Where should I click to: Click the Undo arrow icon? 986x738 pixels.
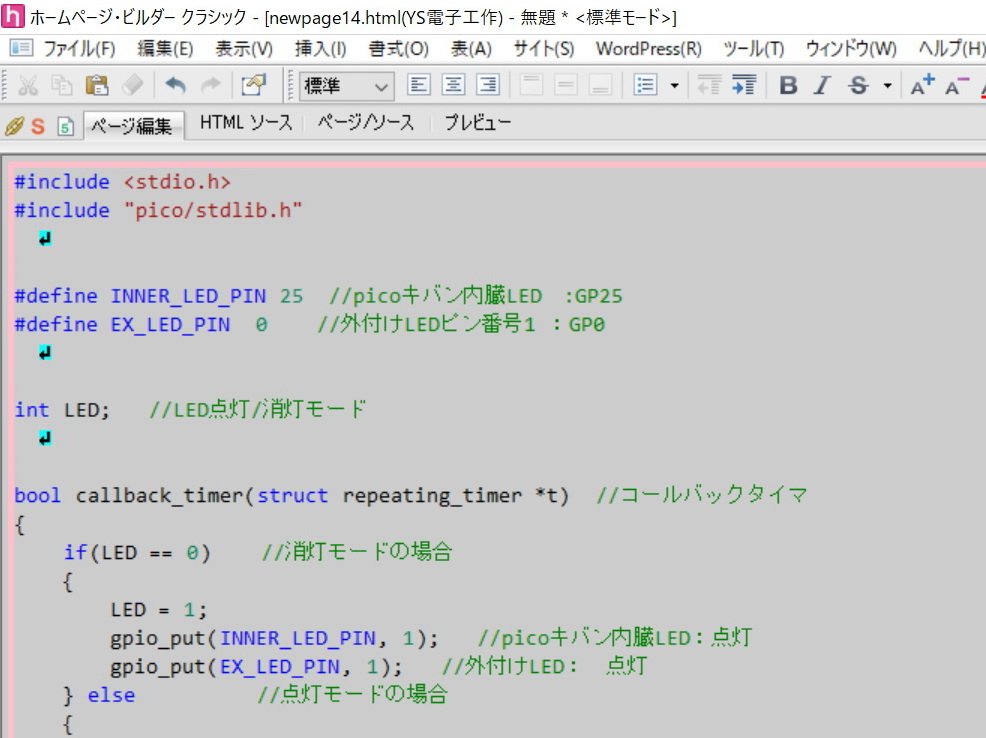click(176, 86)
